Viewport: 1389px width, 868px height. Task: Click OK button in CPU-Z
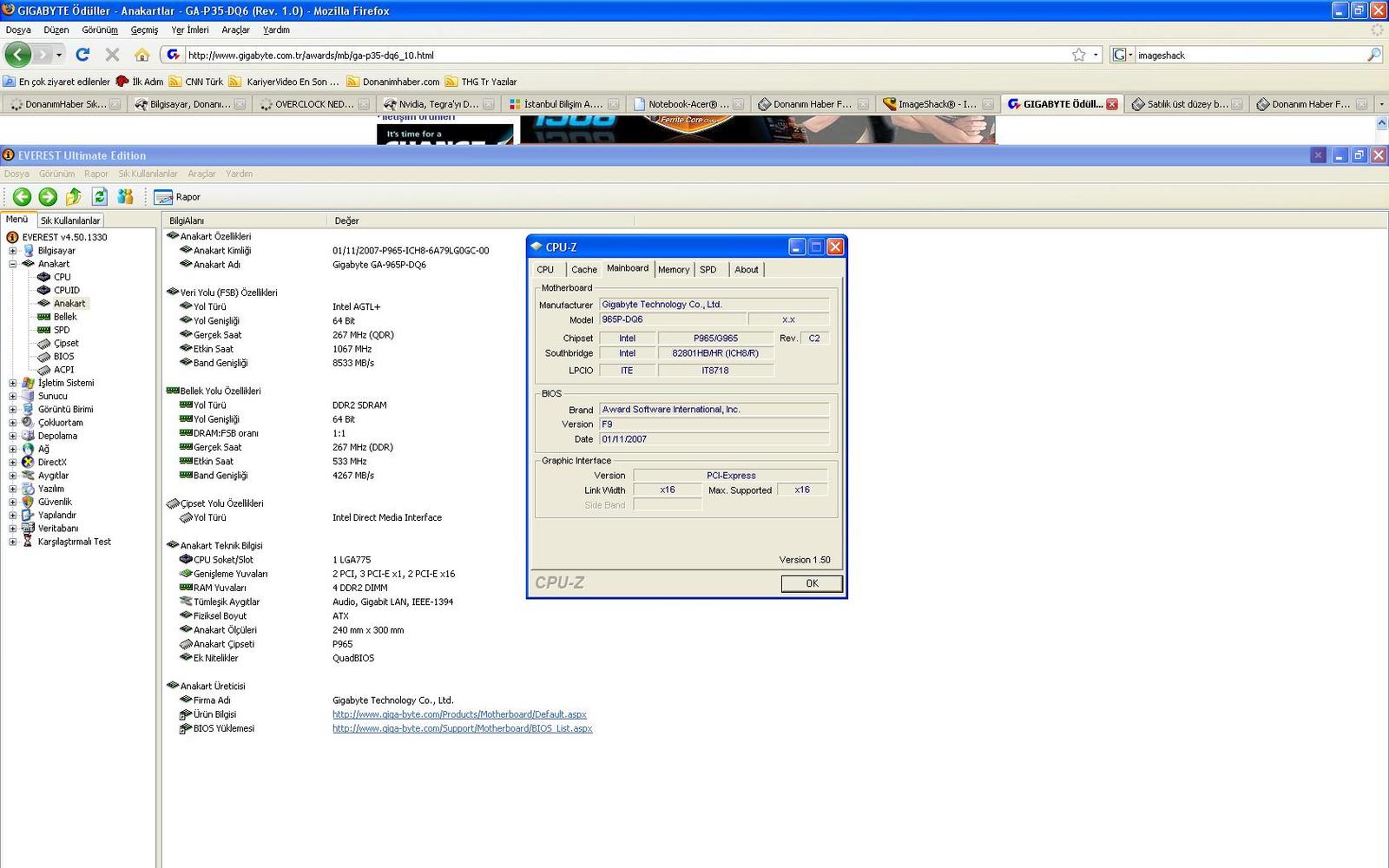[x=812, y=583]
